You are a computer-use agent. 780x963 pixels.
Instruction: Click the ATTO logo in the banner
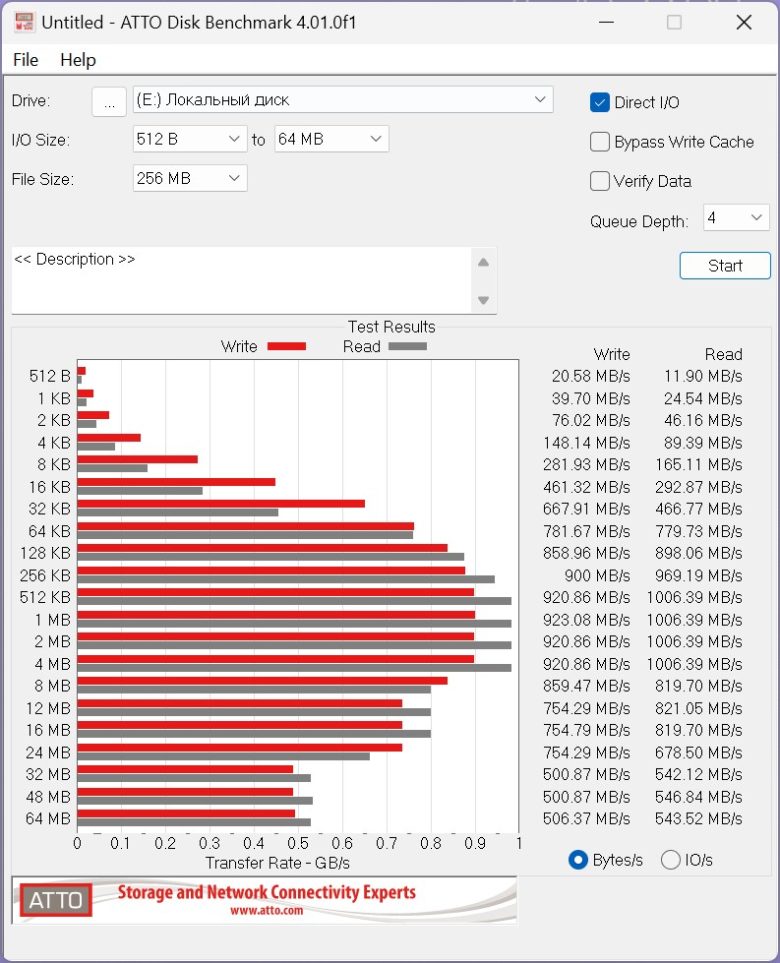(x=56, y=900)
